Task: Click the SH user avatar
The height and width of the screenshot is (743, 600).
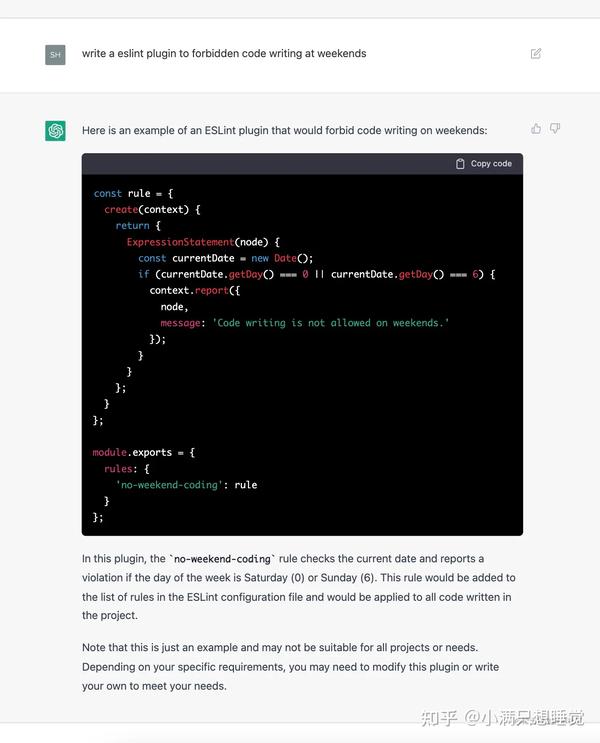Action: [55, 54]
